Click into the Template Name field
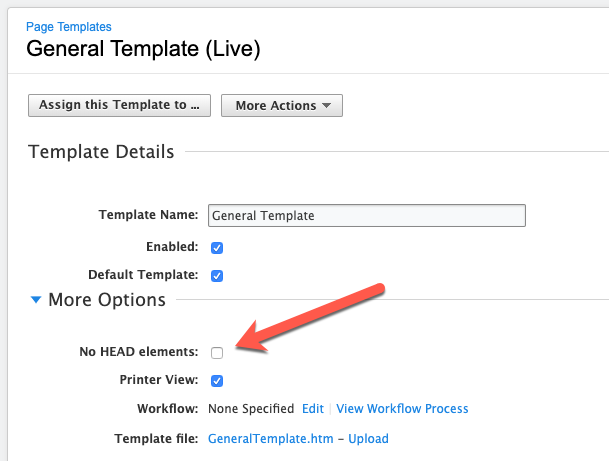The image size is (609, 461). point(366,216)
